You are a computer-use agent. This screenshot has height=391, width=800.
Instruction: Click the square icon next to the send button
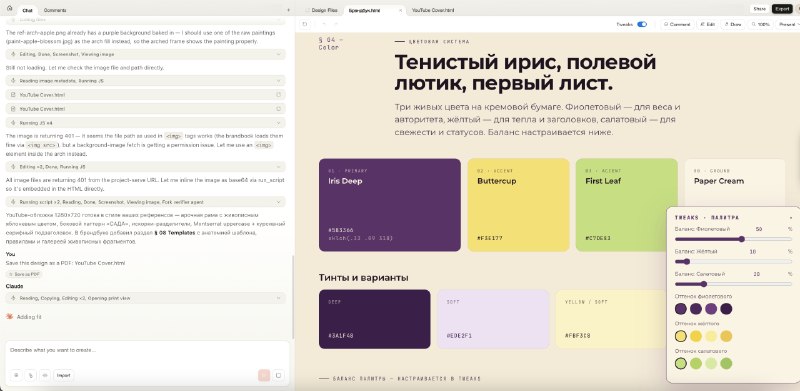coord(279,375)
